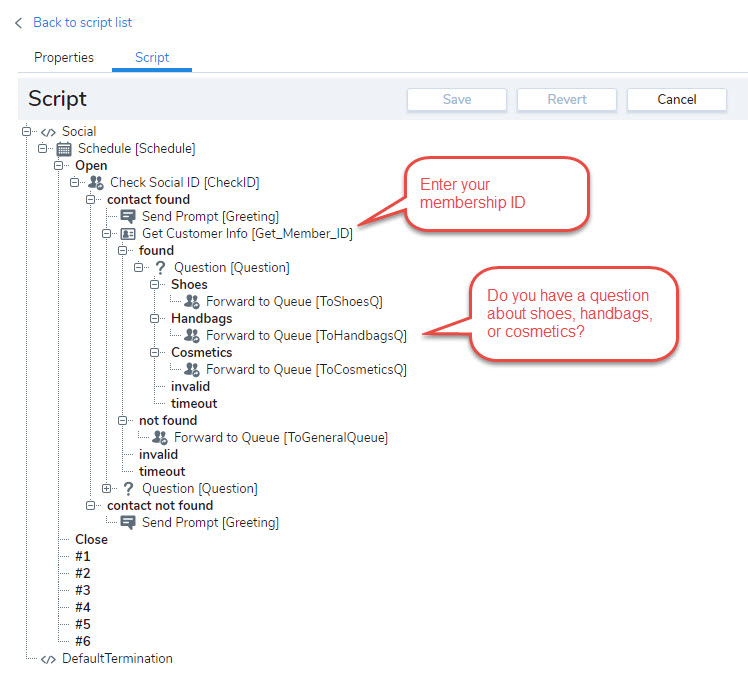Click the Save button

pos(457,99)
